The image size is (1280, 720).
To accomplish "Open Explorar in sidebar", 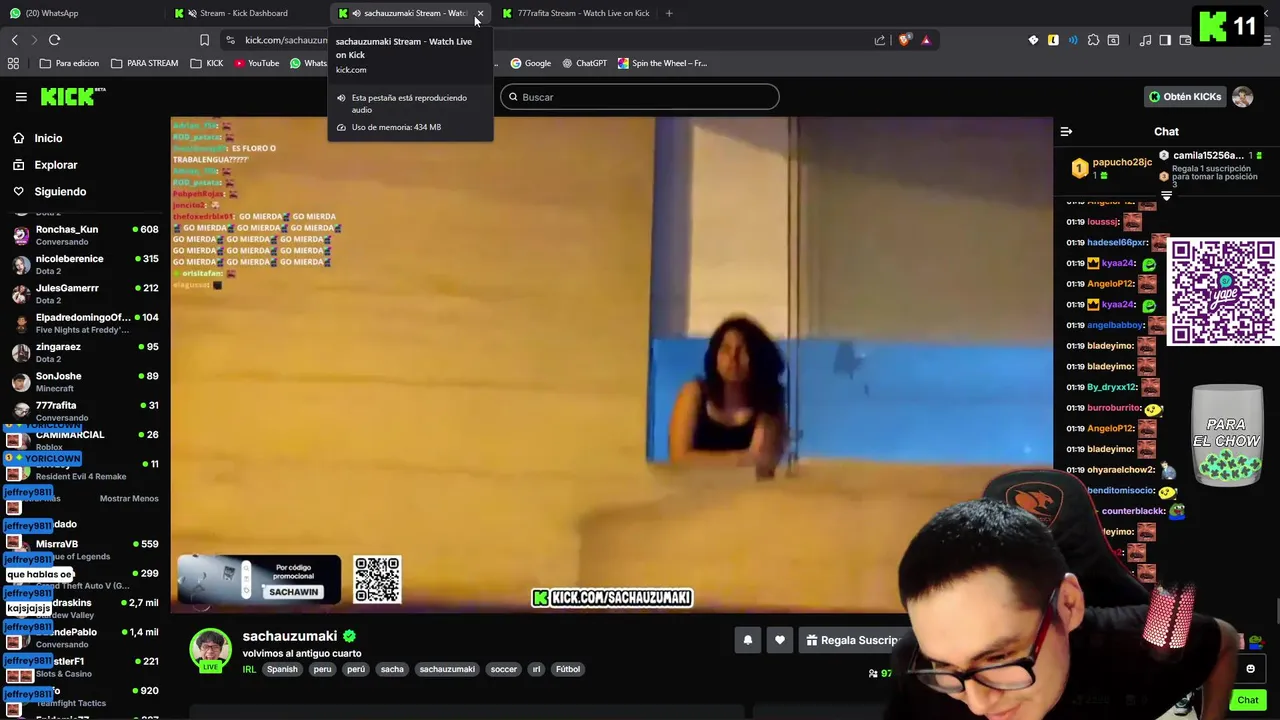I will pyautogui.click(x=55, y=165).
